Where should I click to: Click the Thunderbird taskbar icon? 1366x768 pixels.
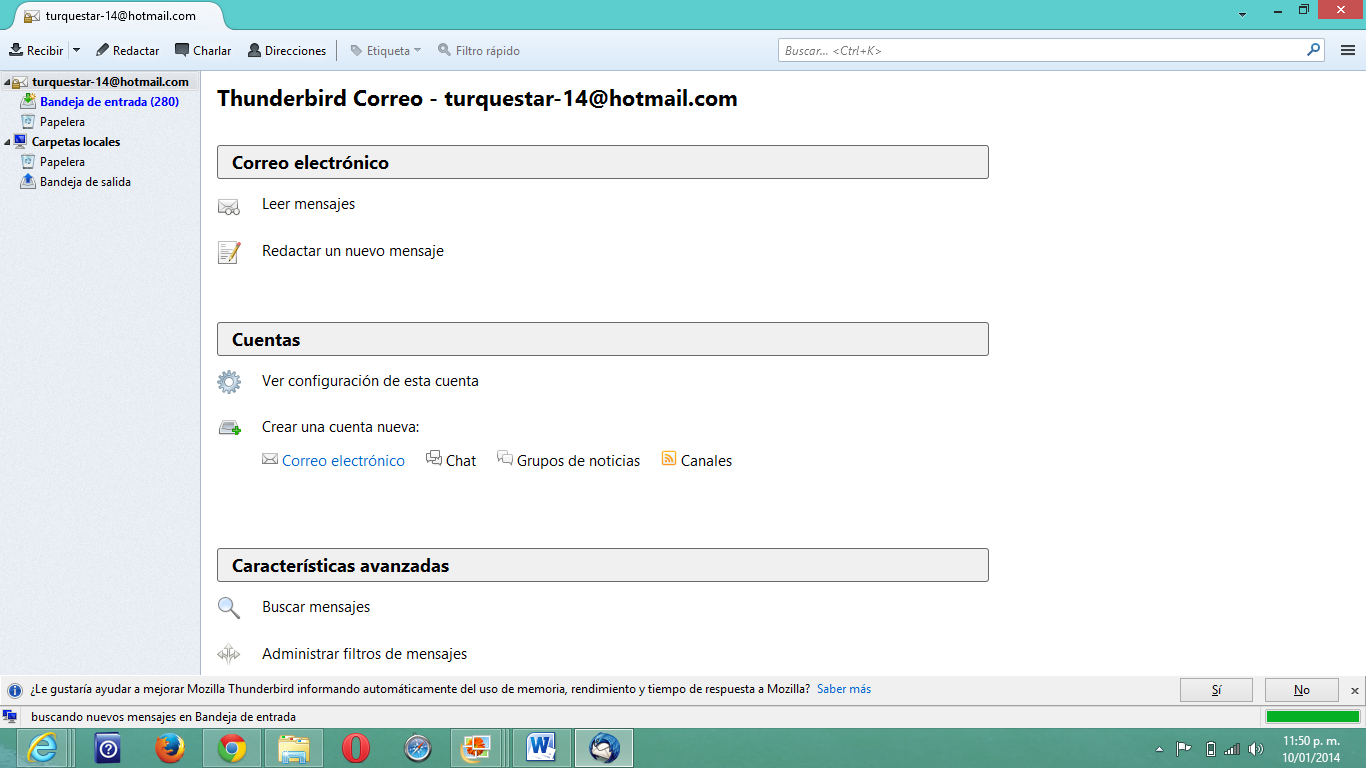[604, 748]
